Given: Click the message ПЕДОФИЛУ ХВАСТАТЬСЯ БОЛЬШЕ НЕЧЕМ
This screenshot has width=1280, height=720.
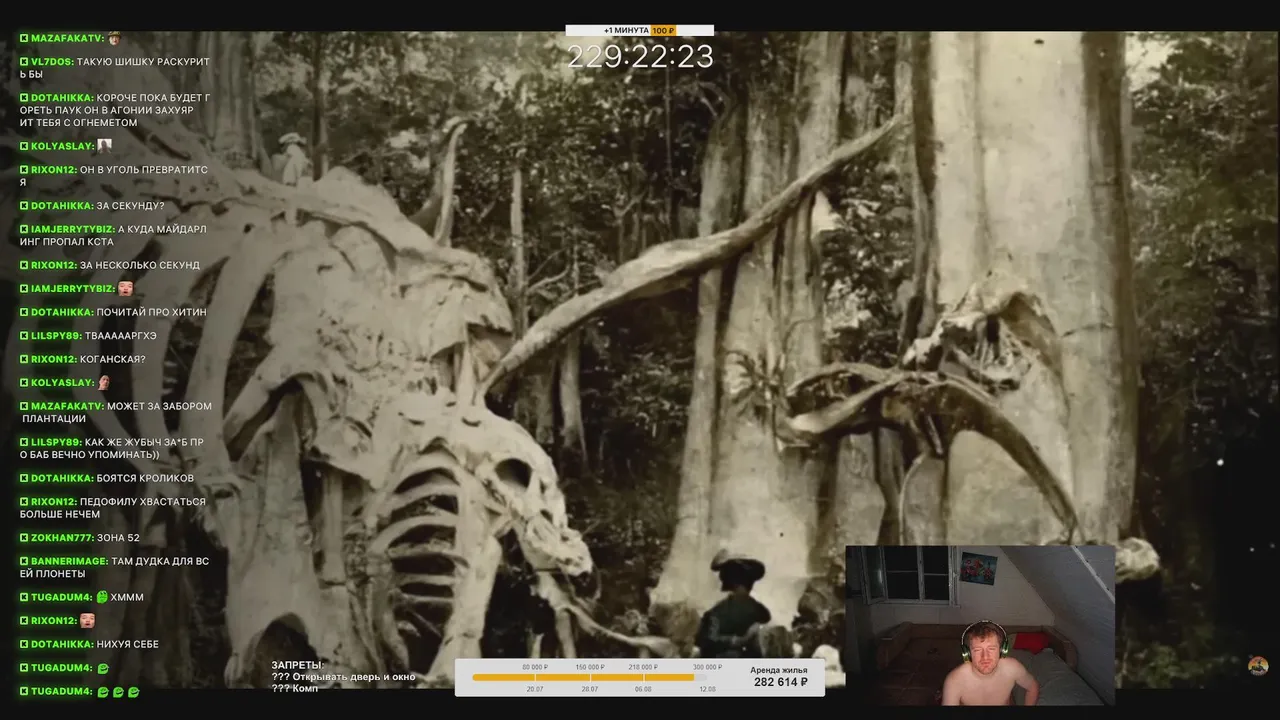Looking at the screenshot, I should 114,508.
